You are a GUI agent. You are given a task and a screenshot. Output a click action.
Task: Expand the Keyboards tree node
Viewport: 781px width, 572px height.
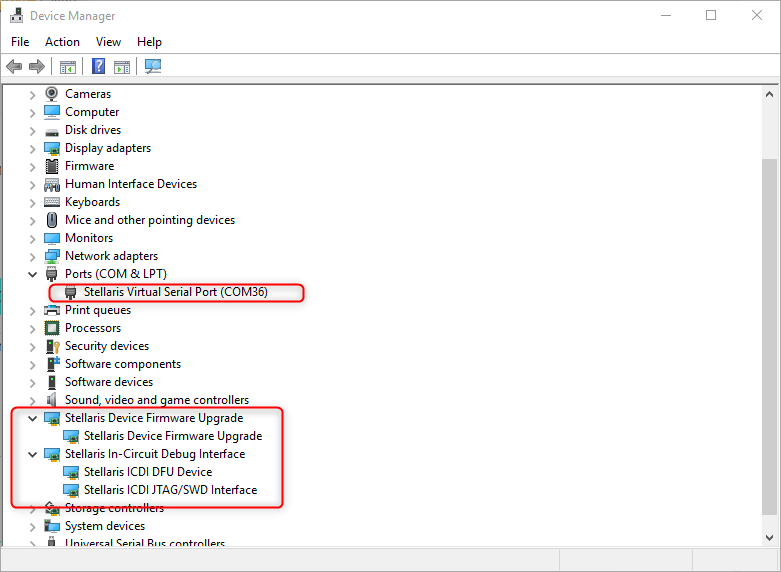(32, 203)
